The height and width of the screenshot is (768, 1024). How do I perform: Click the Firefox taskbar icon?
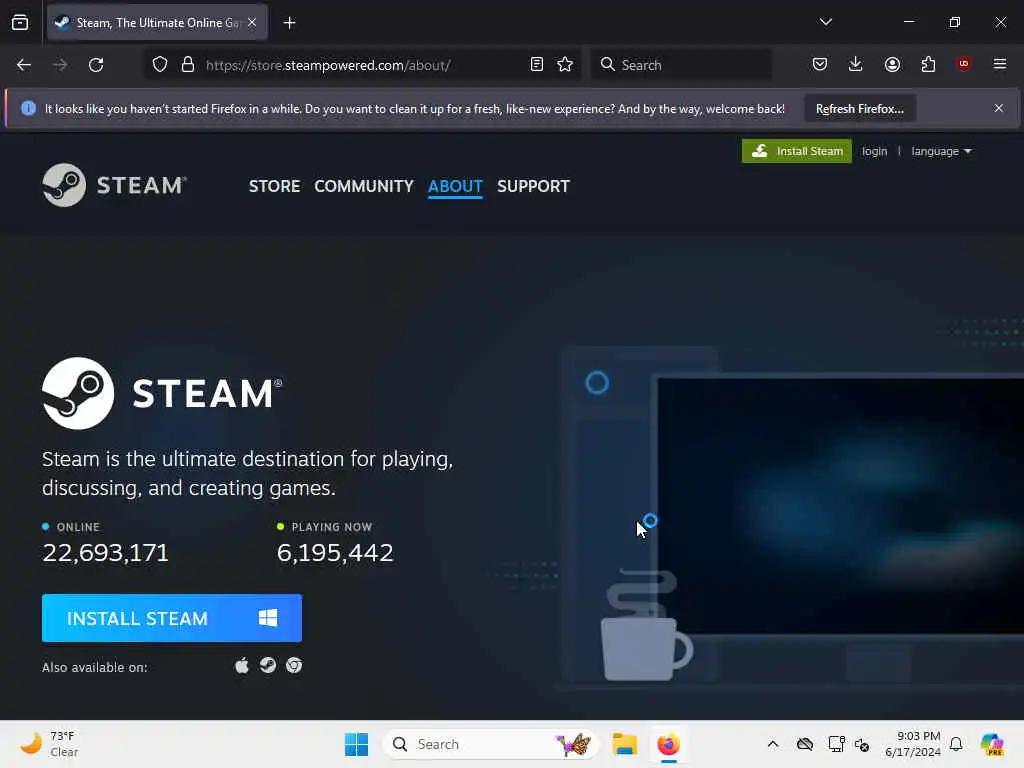669,744
